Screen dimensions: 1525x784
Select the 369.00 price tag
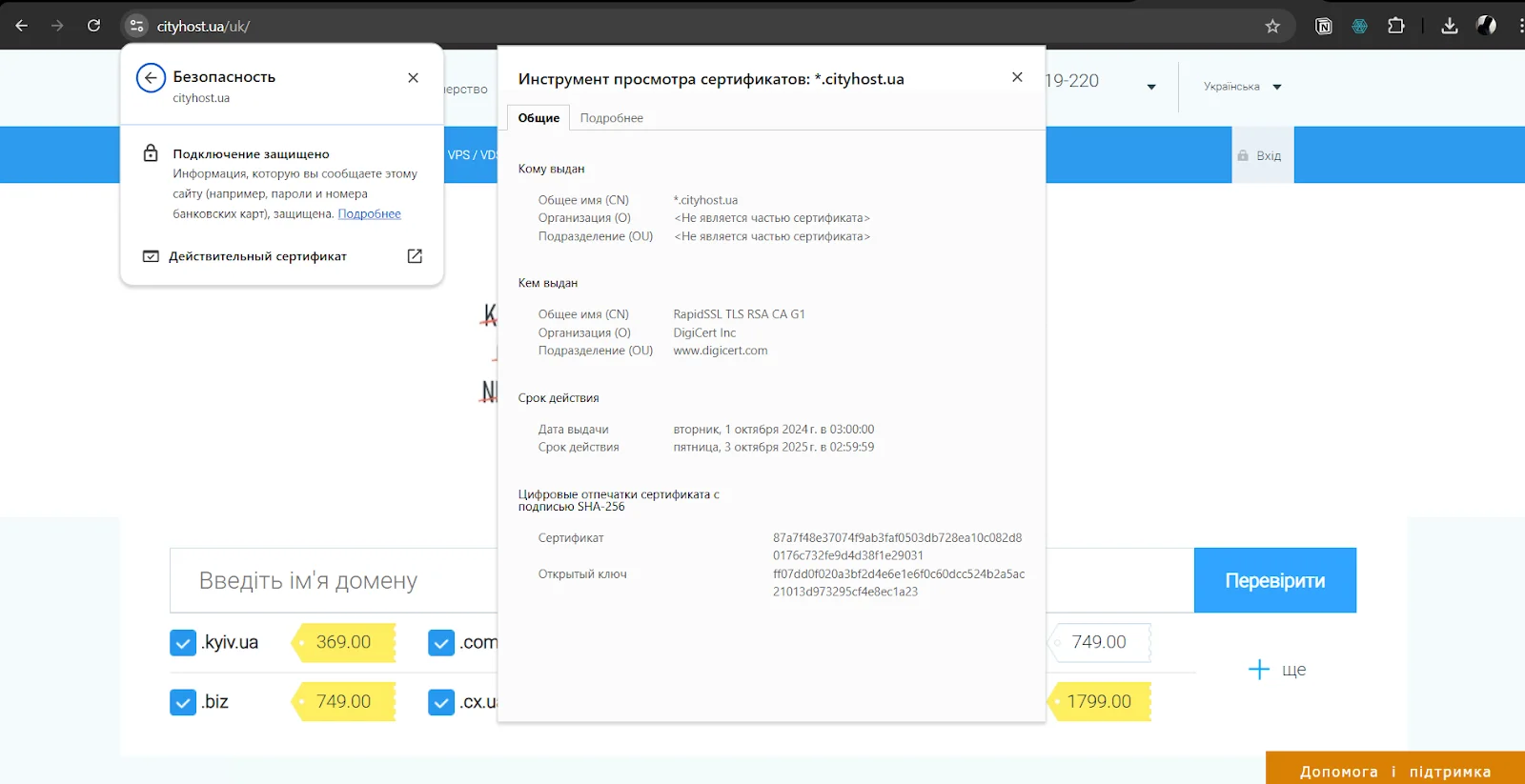click(343, 643)
